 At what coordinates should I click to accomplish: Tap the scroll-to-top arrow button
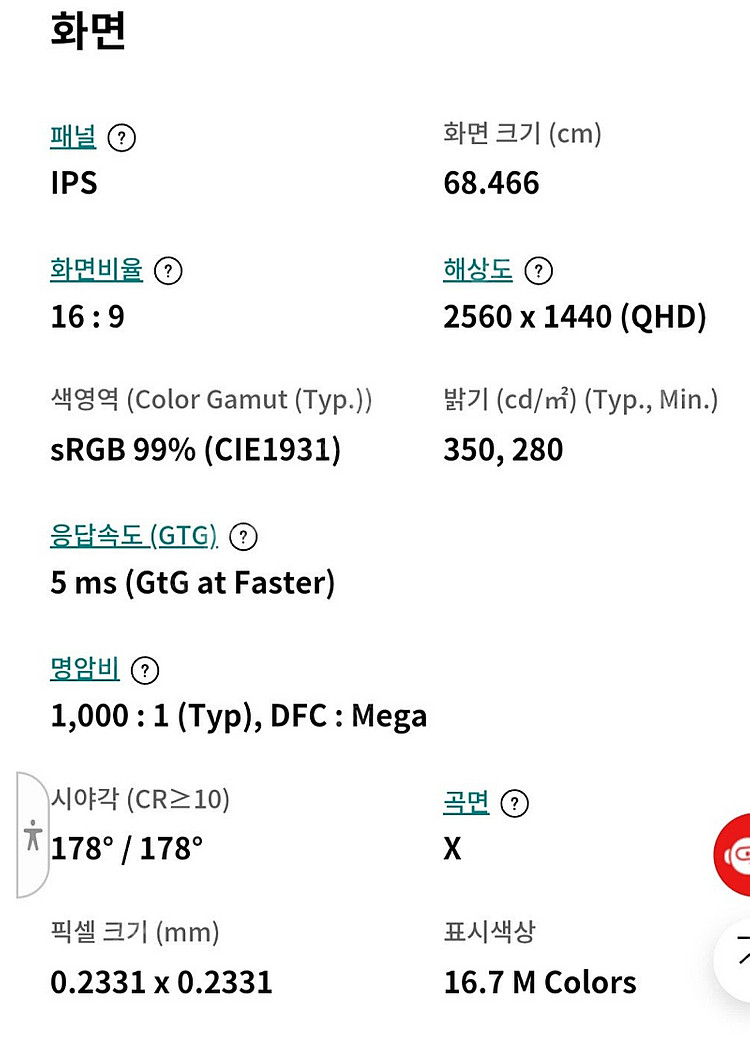(x=734, y=959)
